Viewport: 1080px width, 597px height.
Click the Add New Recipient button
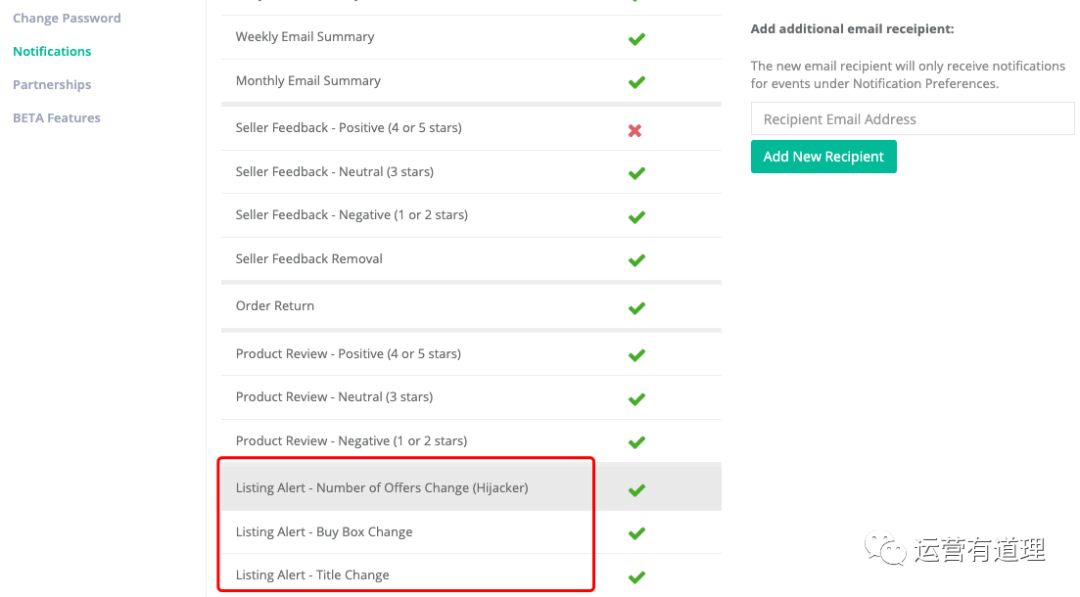(x=823, y=156)
